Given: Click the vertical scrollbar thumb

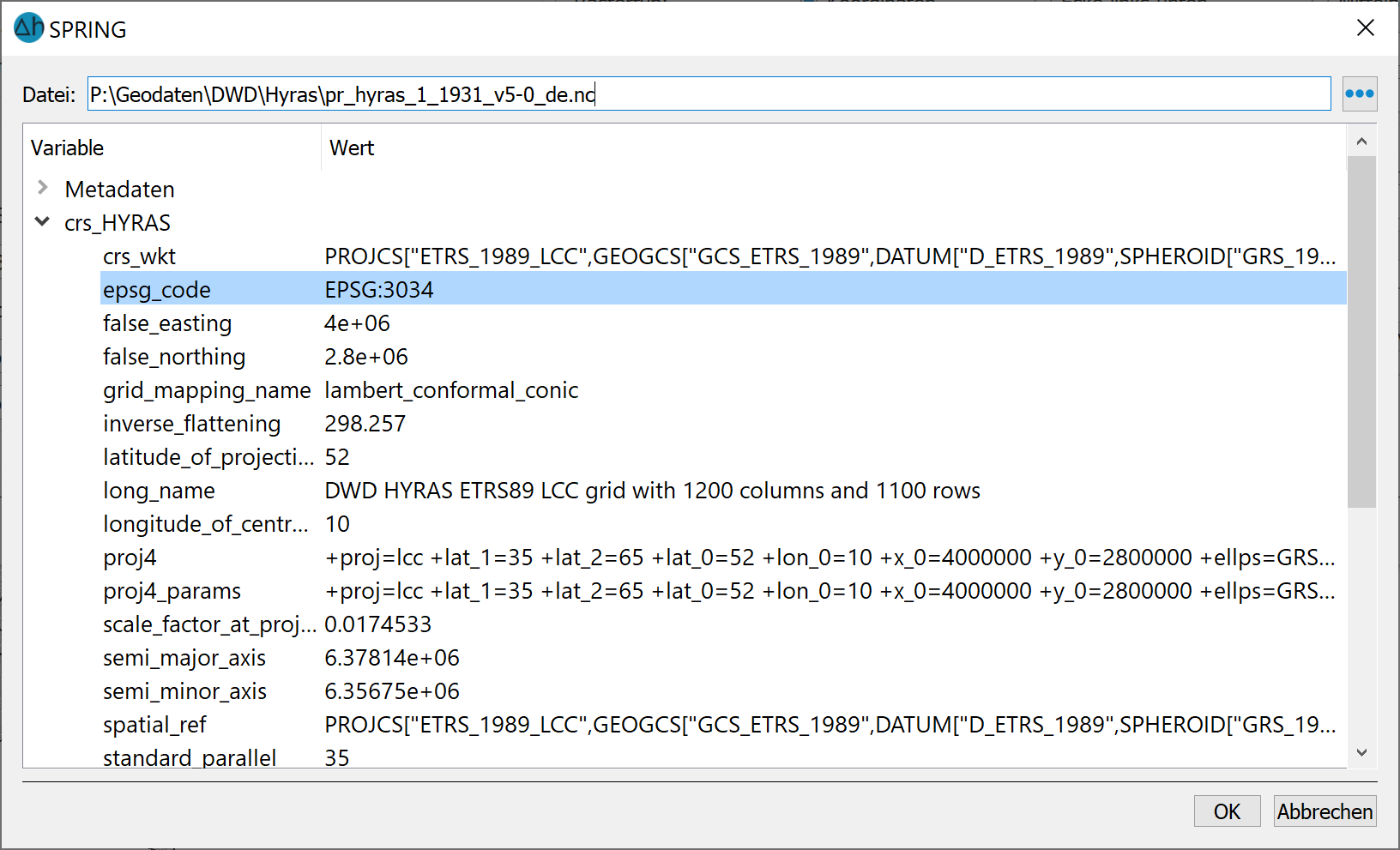Looking at the screenshot, I should (1361, 330).
